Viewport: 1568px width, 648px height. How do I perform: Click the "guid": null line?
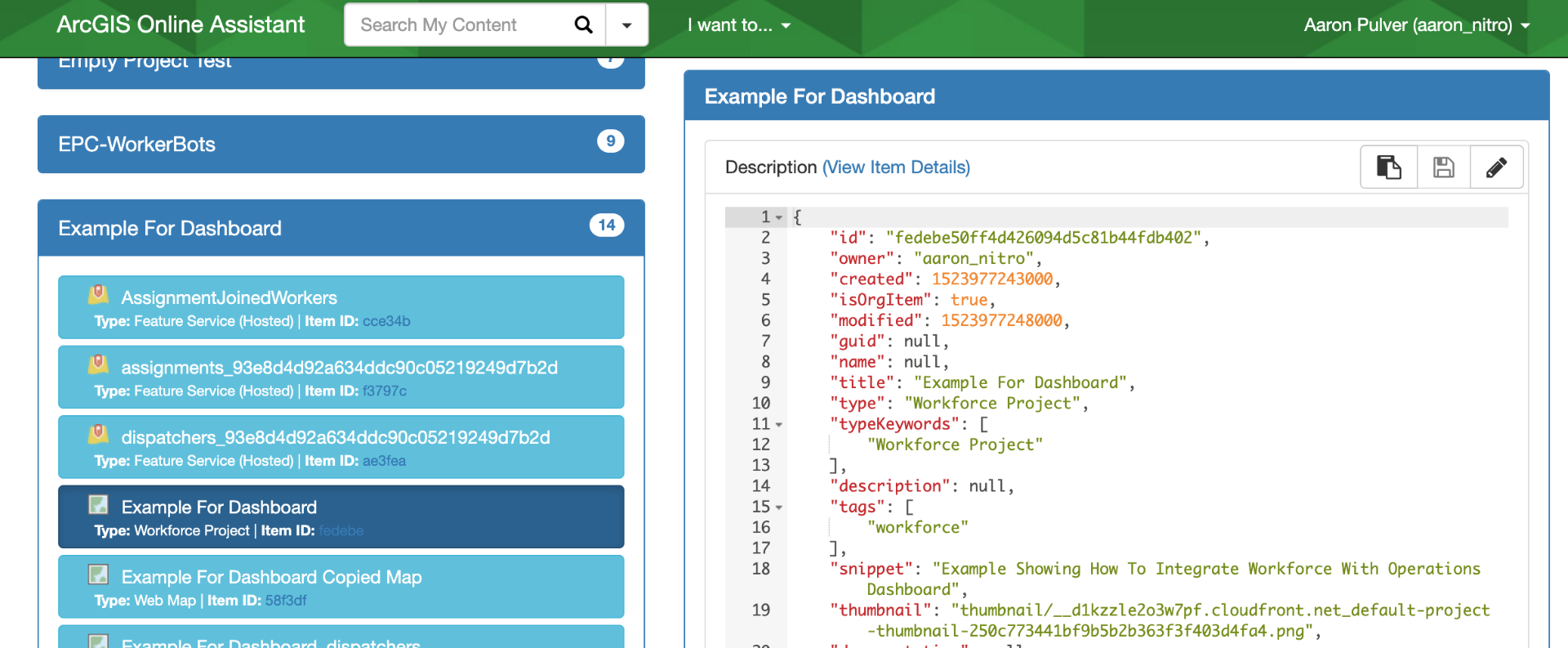(889, 342)
